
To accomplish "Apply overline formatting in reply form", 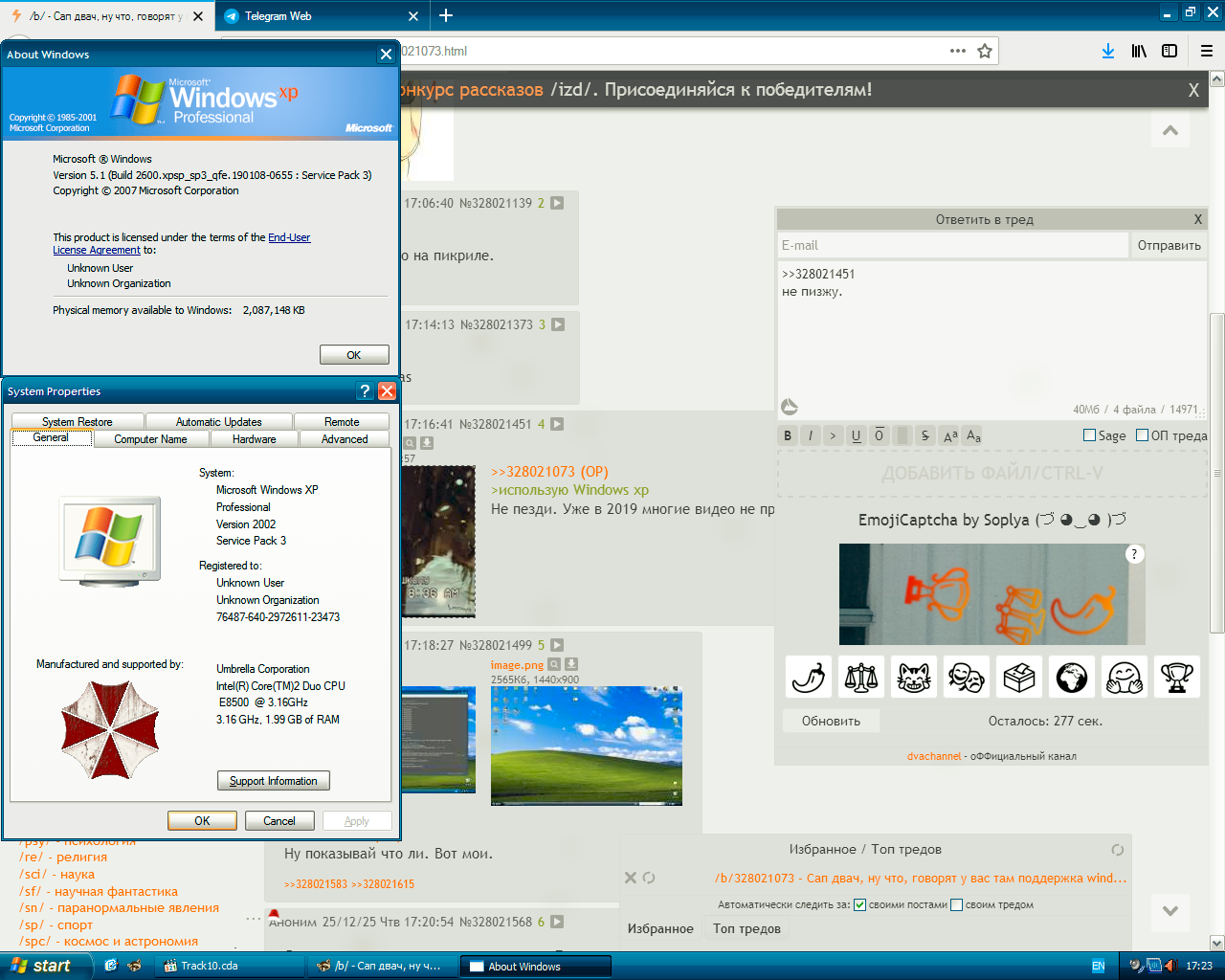I will coord(879,435).
